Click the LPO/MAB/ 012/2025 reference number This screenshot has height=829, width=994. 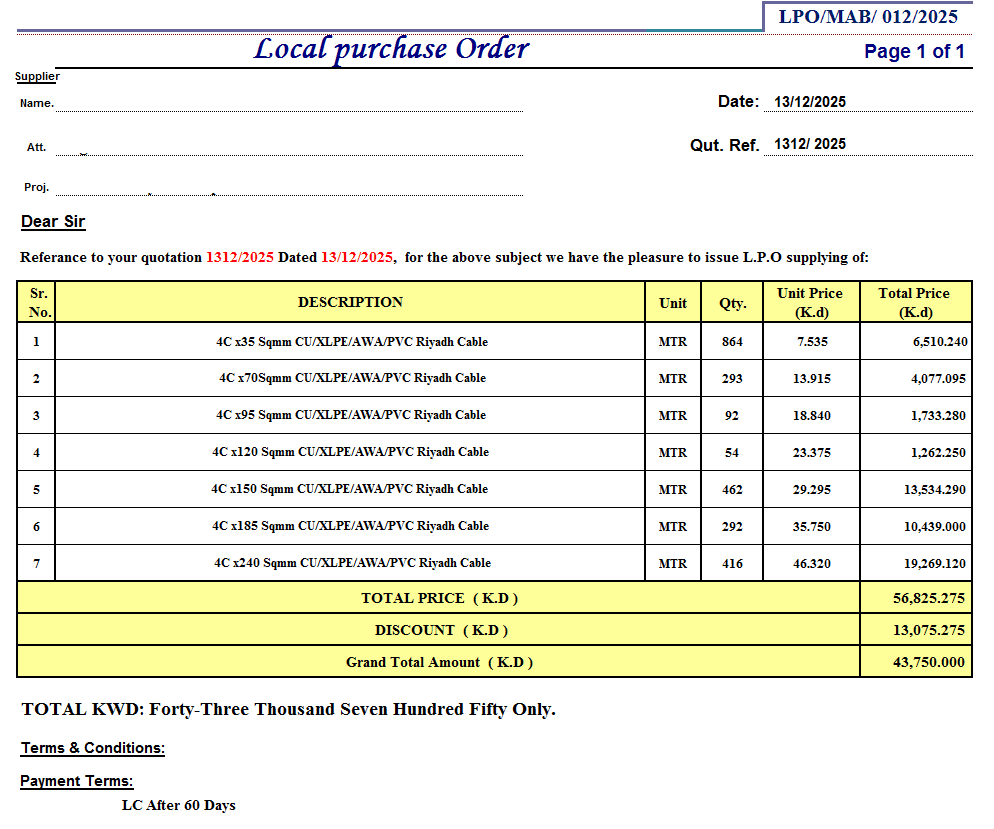click(868, 16)
